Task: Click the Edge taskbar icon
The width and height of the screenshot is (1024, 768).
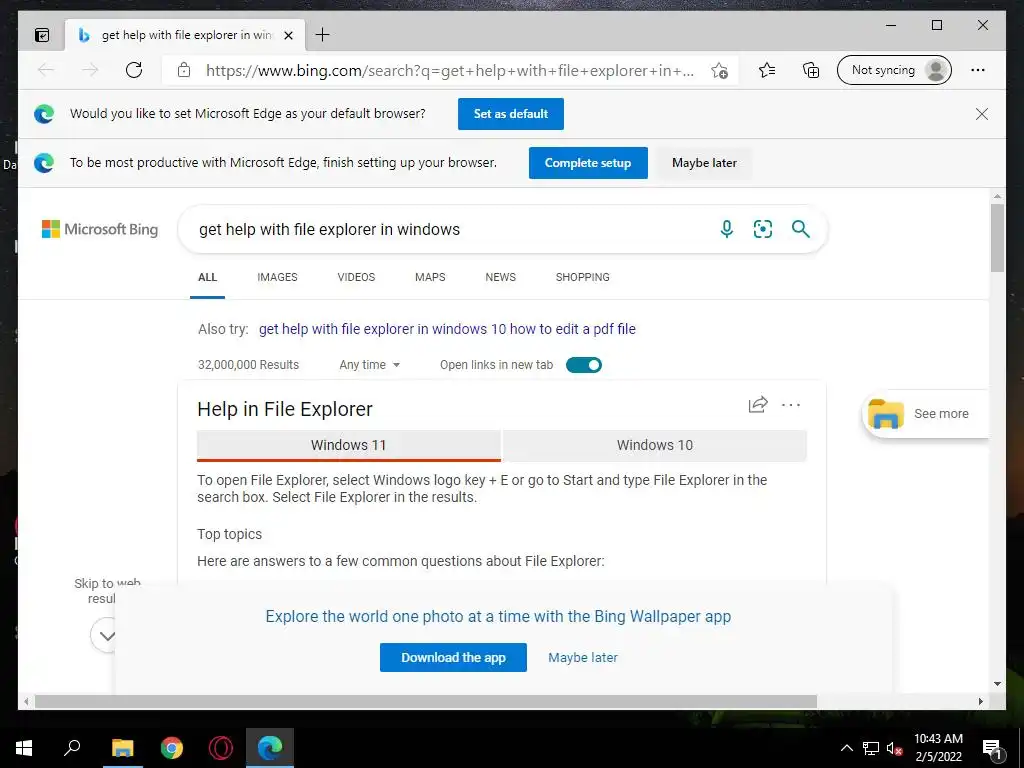Action: pos(270,748)
